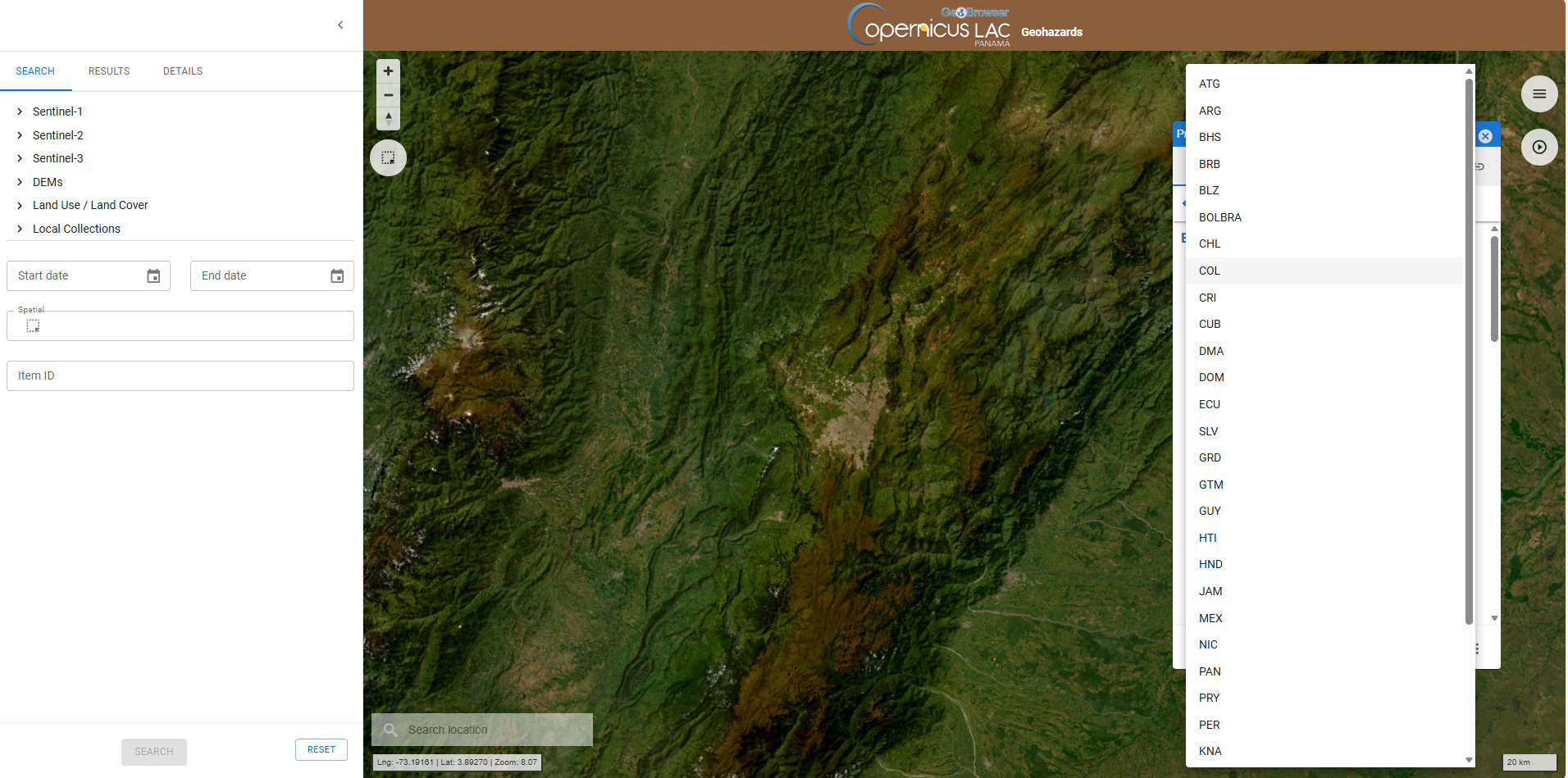Switch to the Results tab
1568x778 pixels.
[x=109, y=71]
